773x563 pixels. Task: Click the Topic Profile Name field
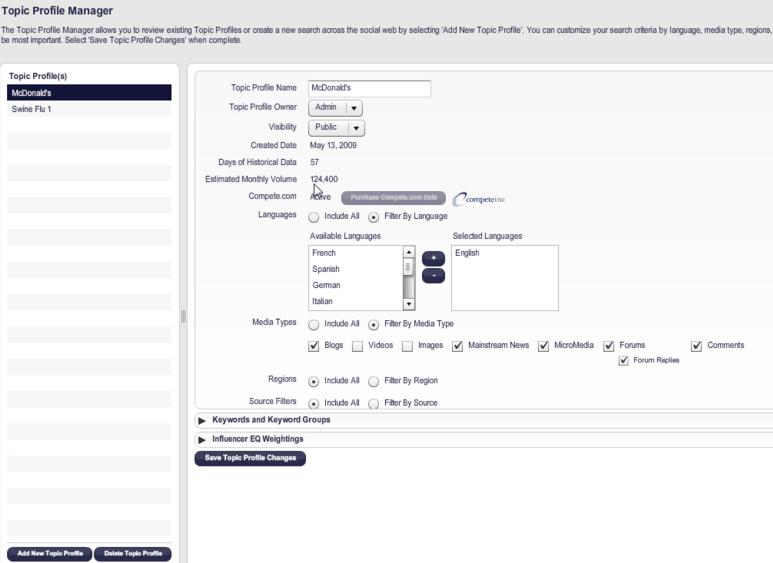point(370,88)
